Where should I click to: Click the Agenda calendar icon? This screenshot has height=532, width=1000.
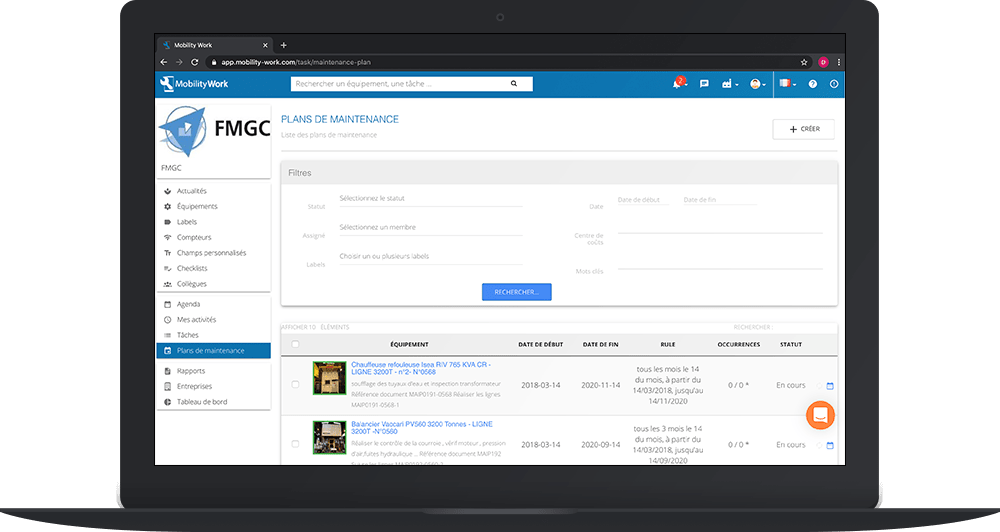(x=168, y=304)
